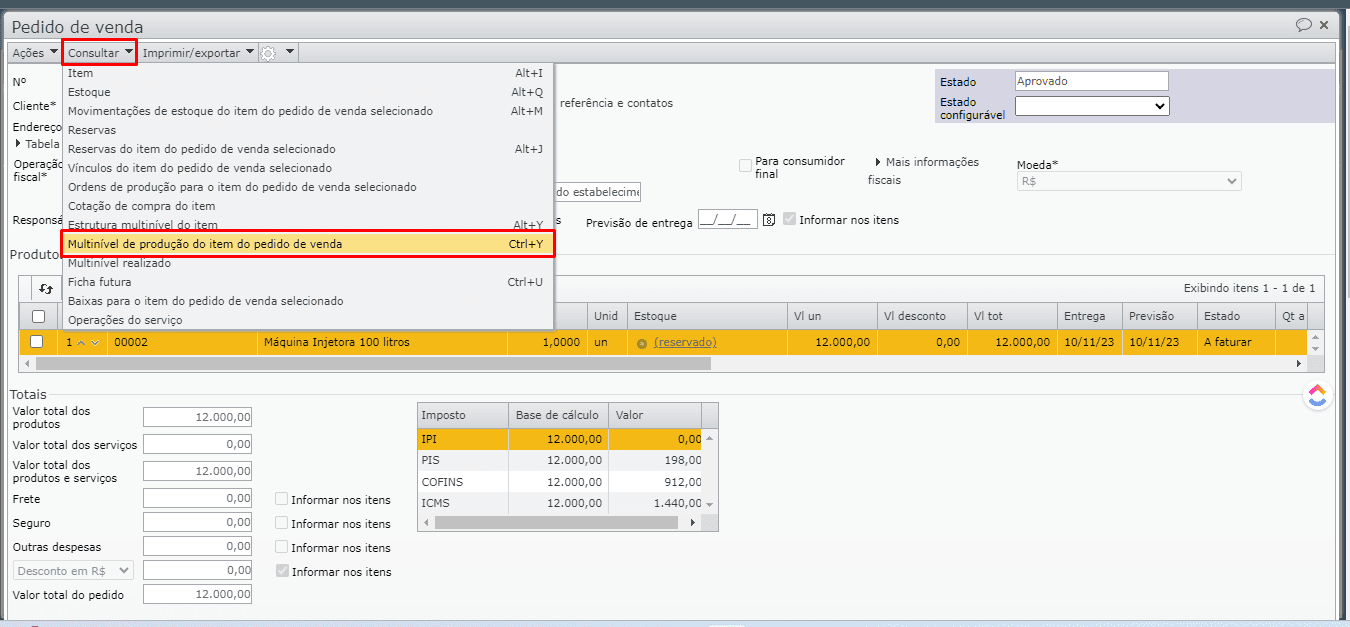Enable Informar nos itens for Frete
Screen dimensions: 1350x627
click(282, 499)
